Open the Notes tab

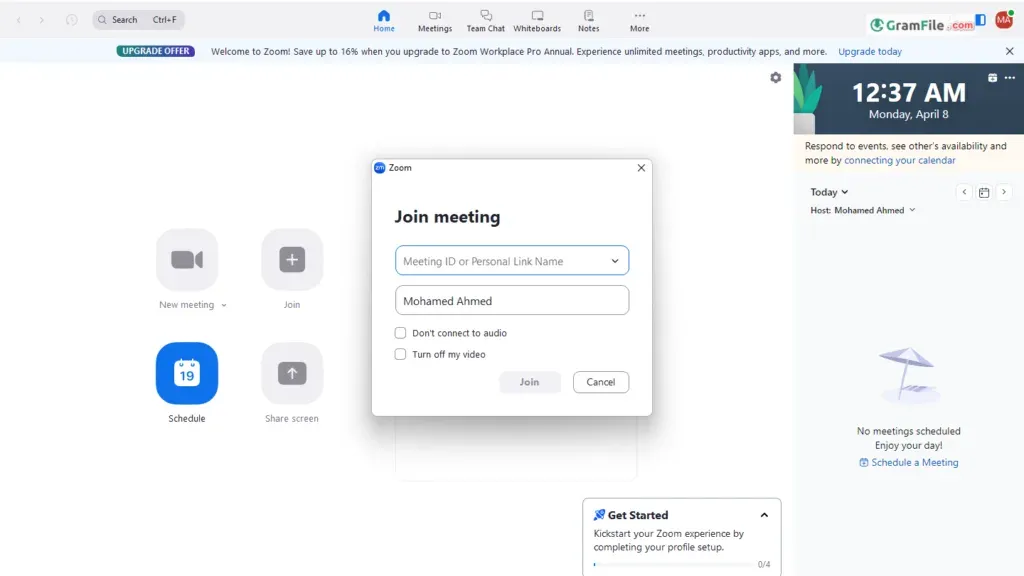(588, 21)
